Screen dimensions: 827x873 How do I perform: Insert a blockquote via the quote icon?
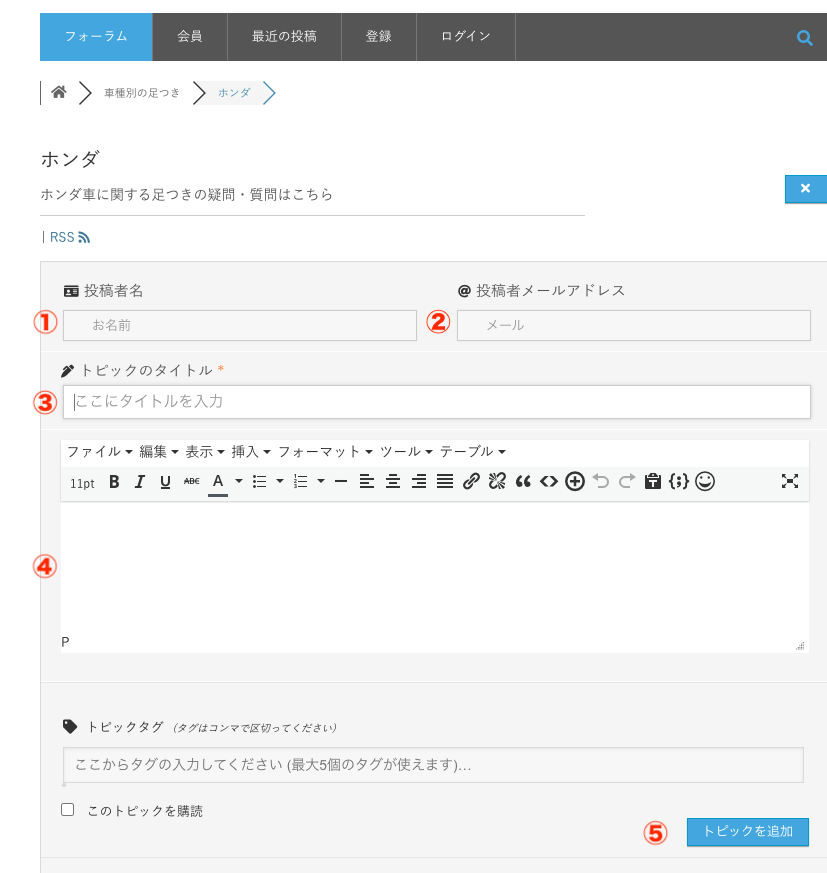coord(523,482)
